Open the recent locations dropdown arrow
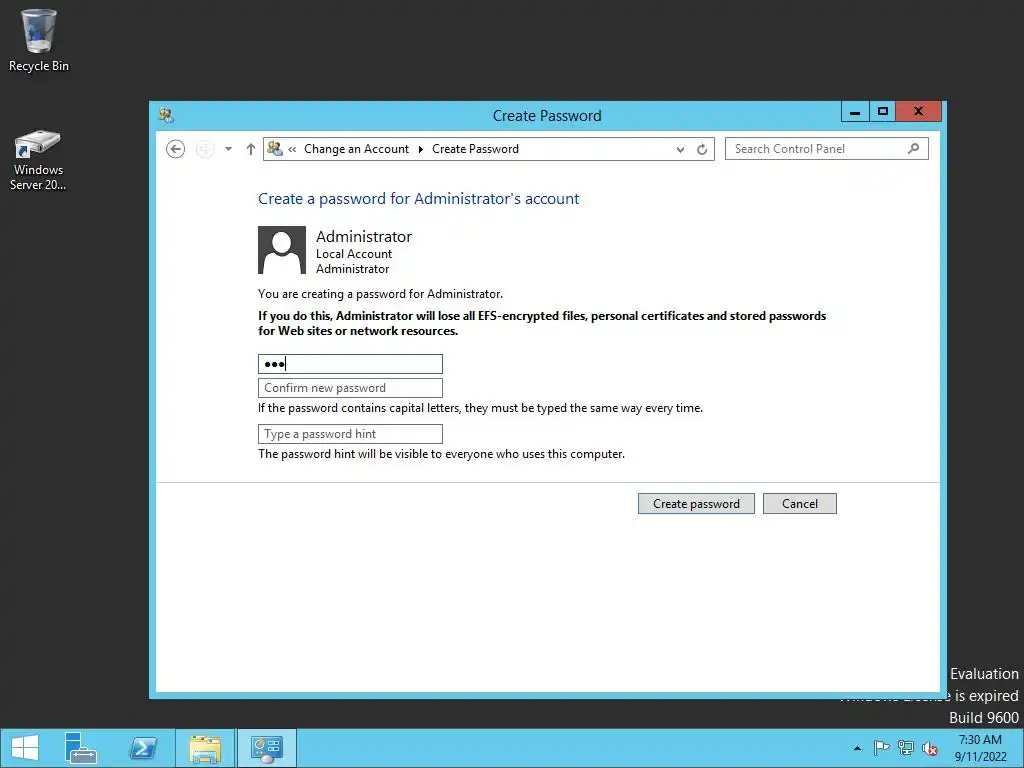This screenshot has height=768, width=1024. point(228,149)
